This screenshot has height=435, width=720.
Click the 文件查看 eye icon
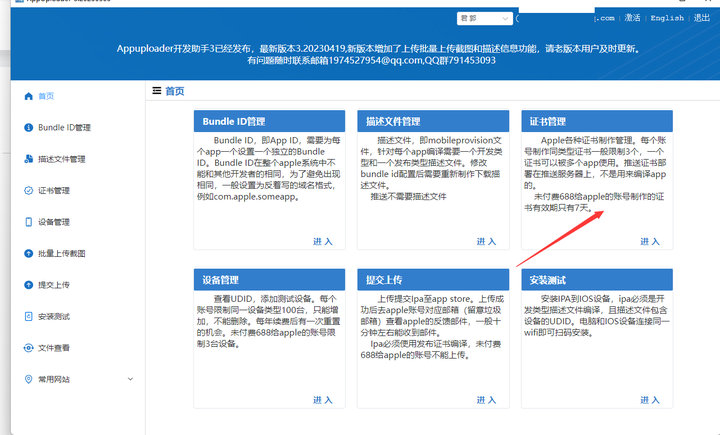pos(28,348)
